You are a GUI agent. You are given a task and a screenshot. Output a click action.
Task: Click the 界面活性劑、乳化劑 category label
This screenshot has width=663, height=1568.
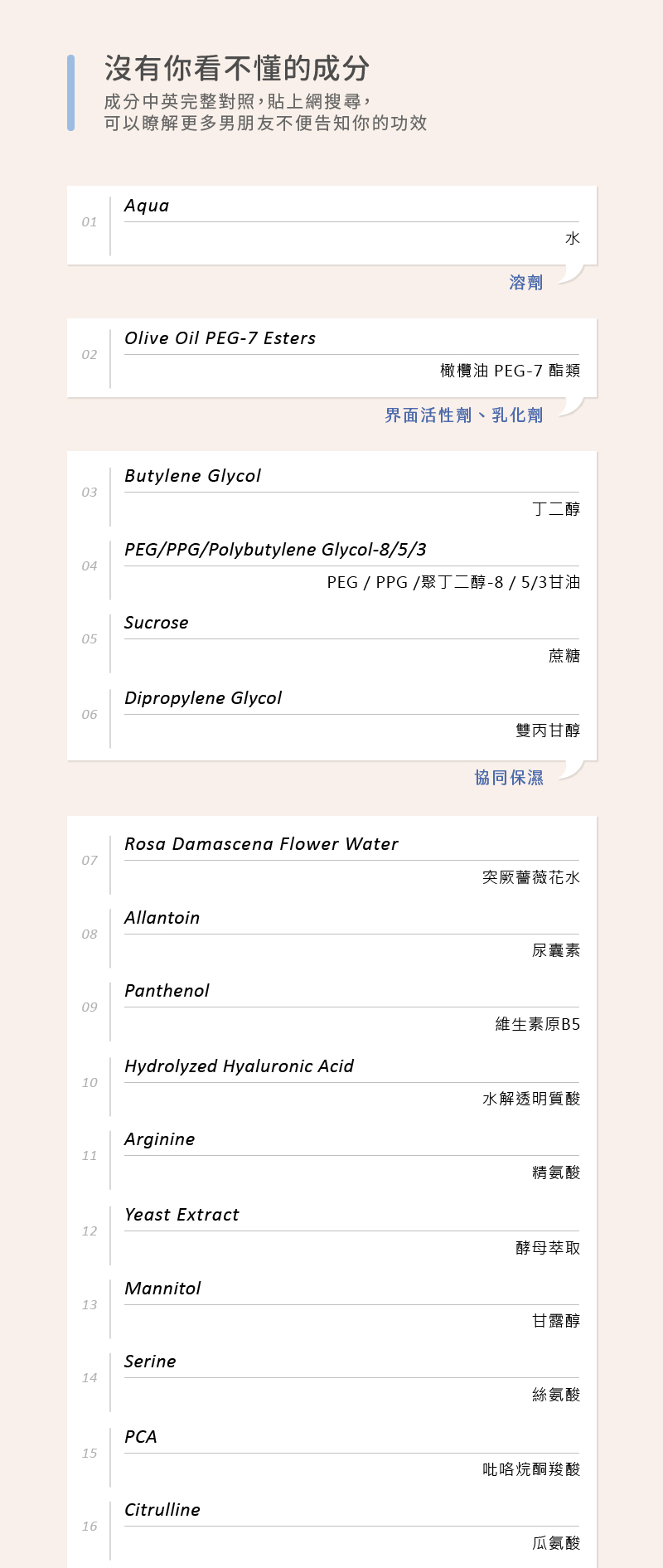pos(463,415)
